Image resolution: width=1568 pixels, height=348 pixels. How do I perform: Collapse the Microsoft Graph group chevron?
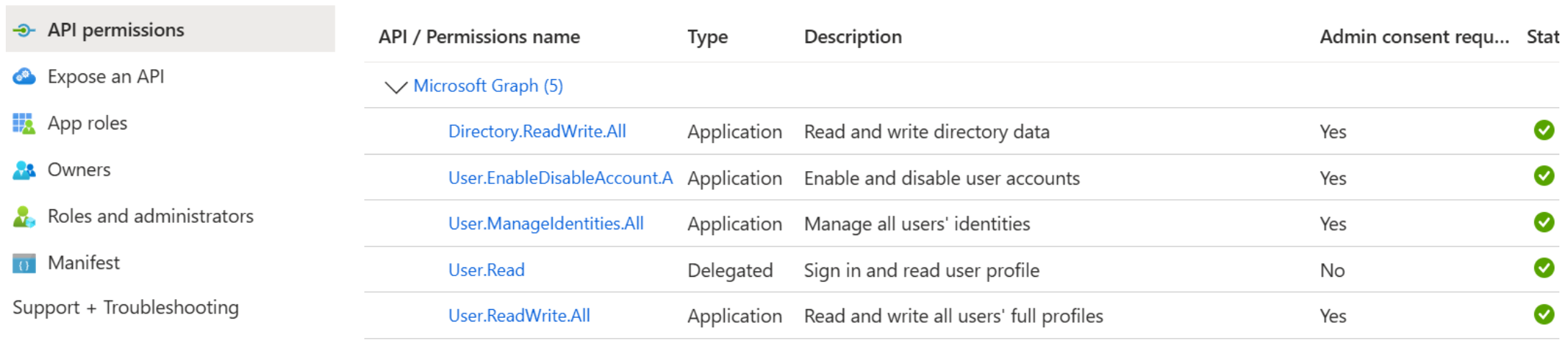[x=396, y=87]
